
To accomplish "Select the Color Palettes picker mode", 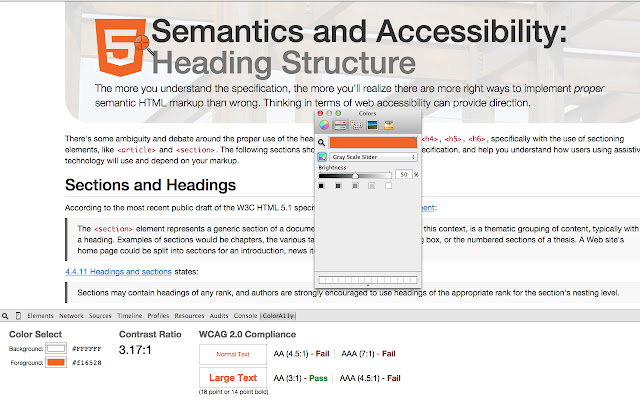I will (356, 125).
